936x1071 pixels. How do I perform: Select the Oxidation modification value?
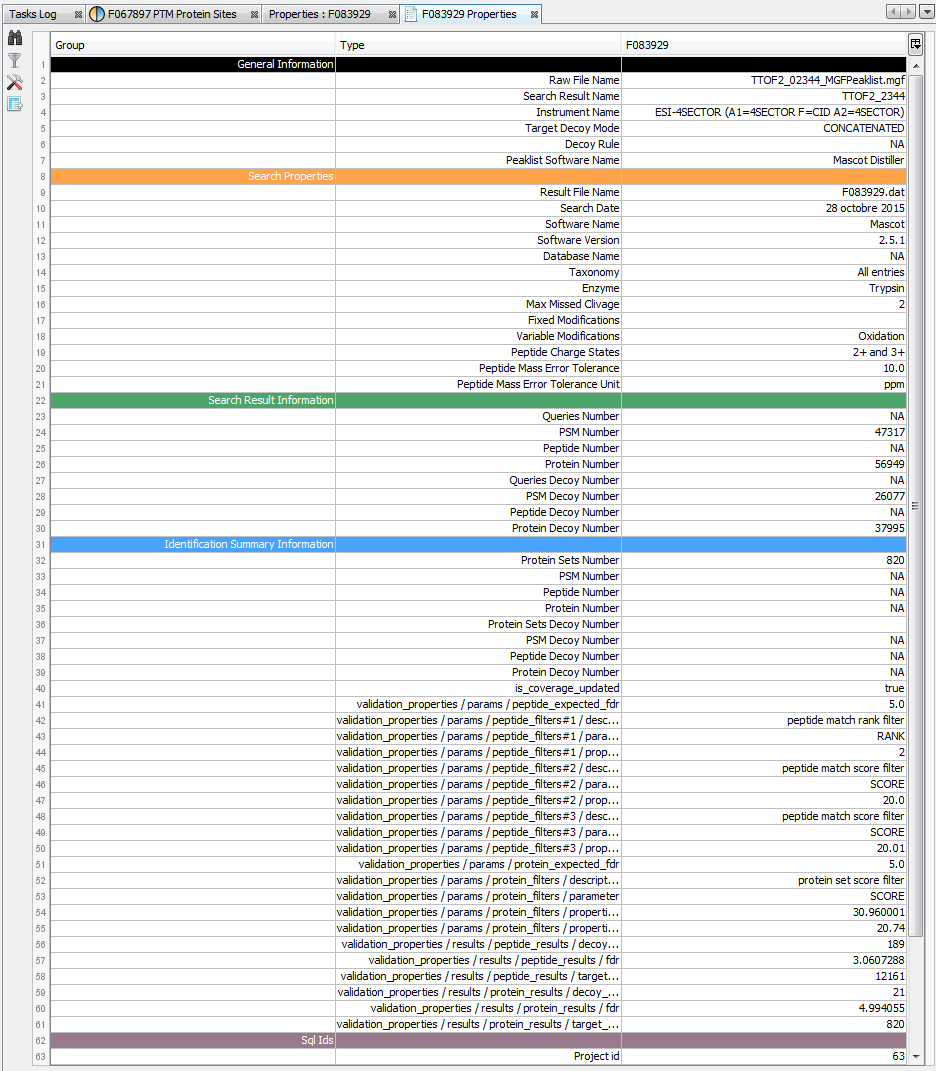764,337
